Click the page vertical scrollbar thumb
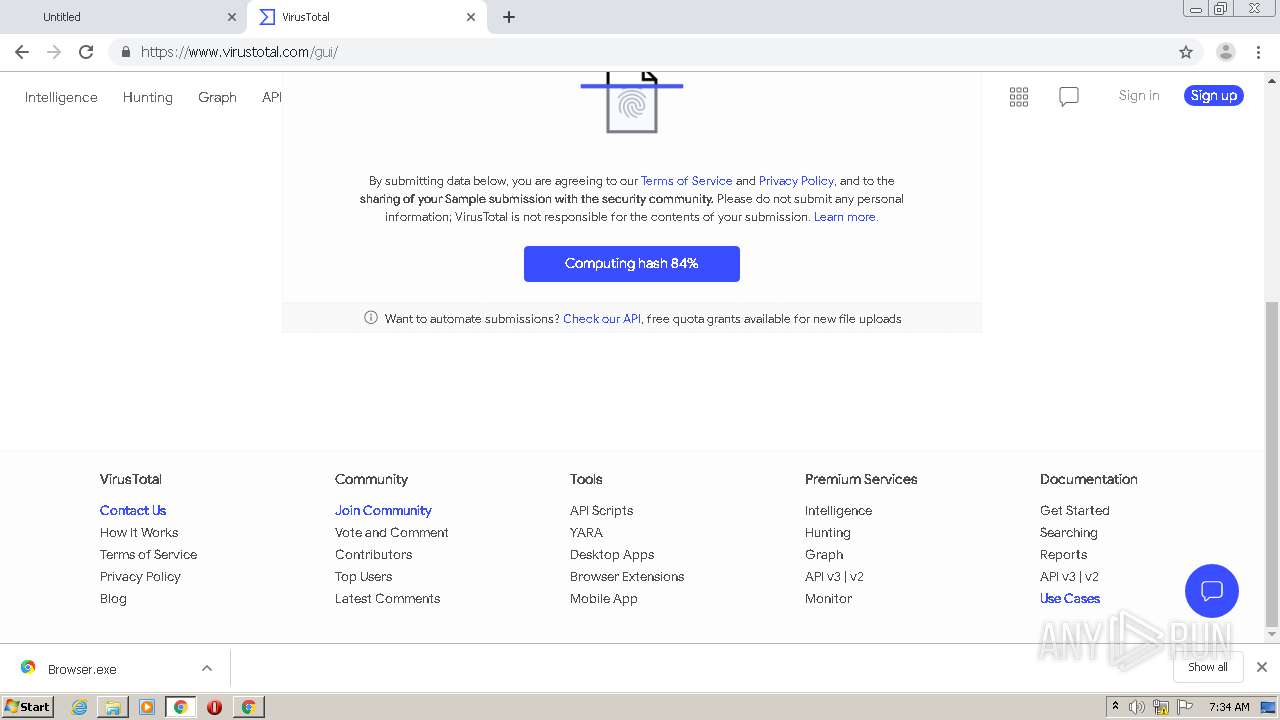The height and width of the screenshot is (720, 1280). pyautogui.click(x=1272, y=462)
